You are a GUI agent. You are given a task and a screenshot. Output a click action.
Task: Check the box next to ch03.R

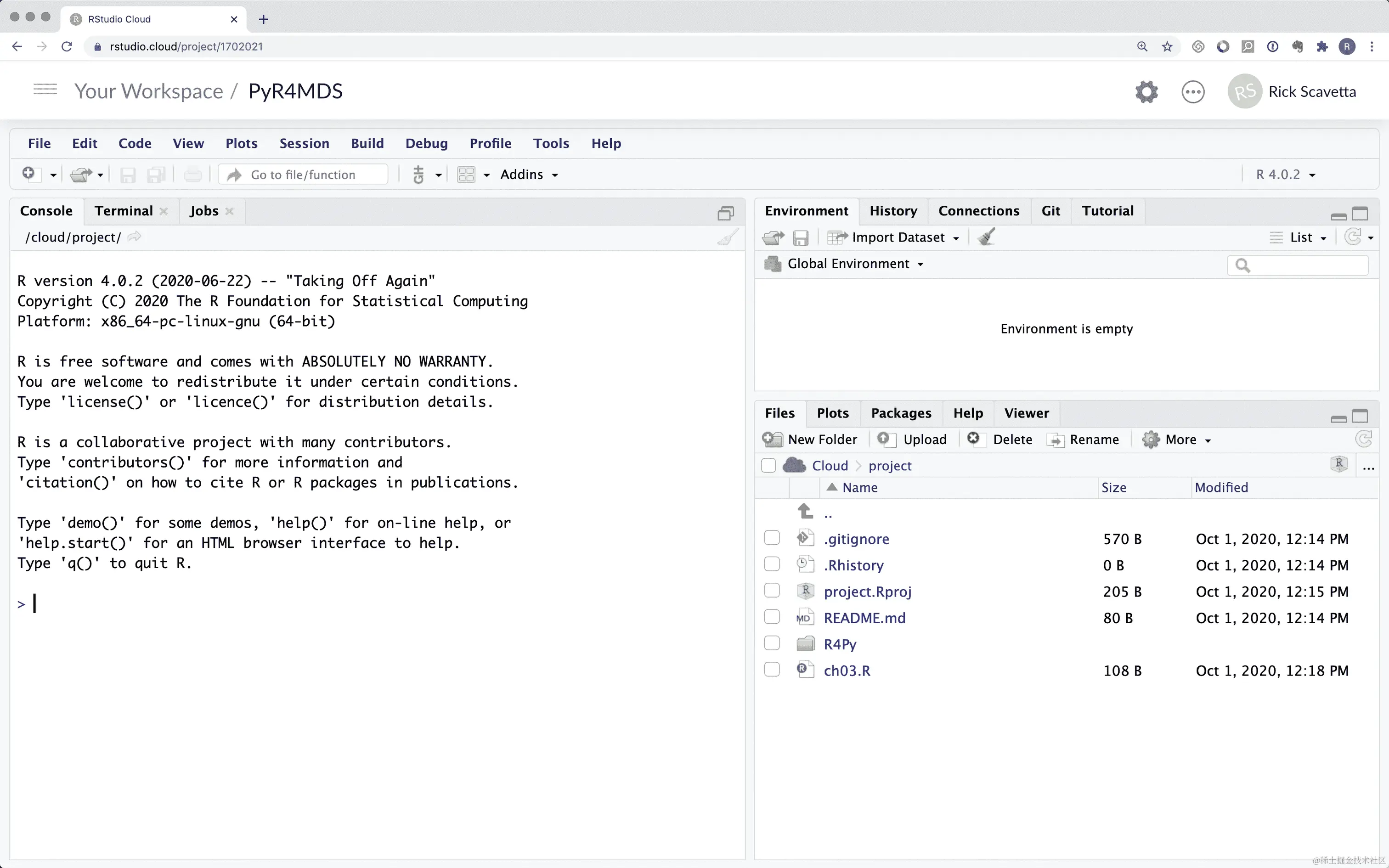[772, 670]
